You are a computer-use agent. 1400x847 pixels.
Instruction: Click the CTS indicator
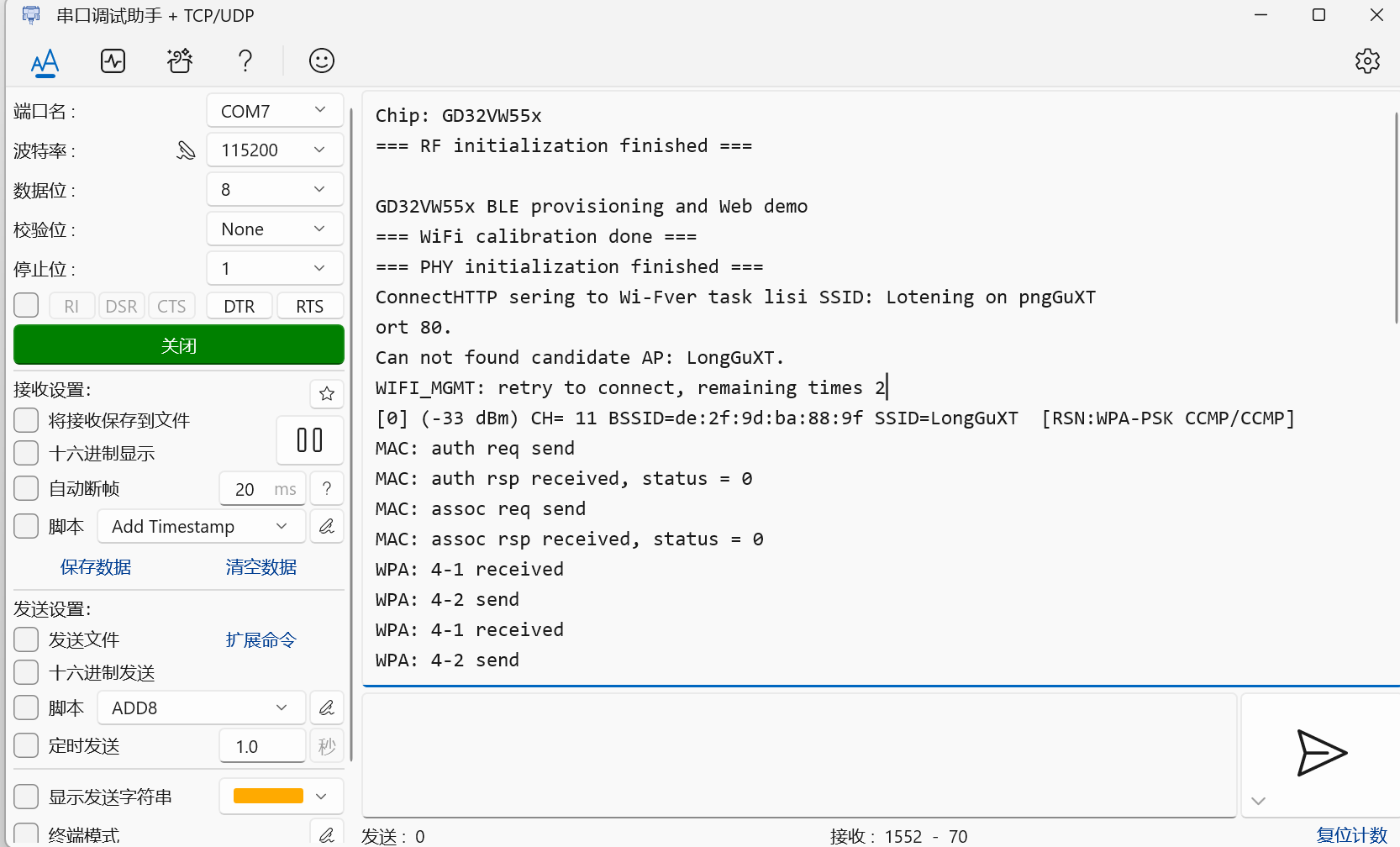[171, 306]
